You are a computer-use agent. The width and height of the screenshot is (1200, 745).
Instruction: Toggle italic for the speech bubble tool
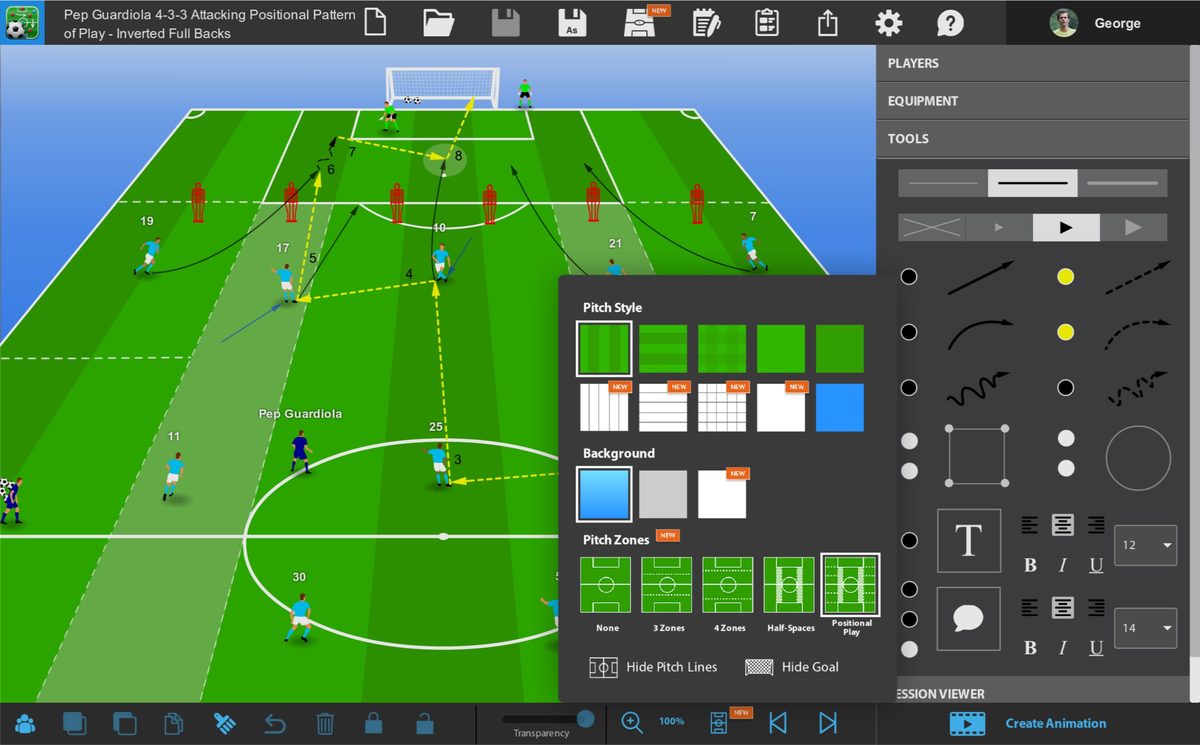coord(1062,648)
